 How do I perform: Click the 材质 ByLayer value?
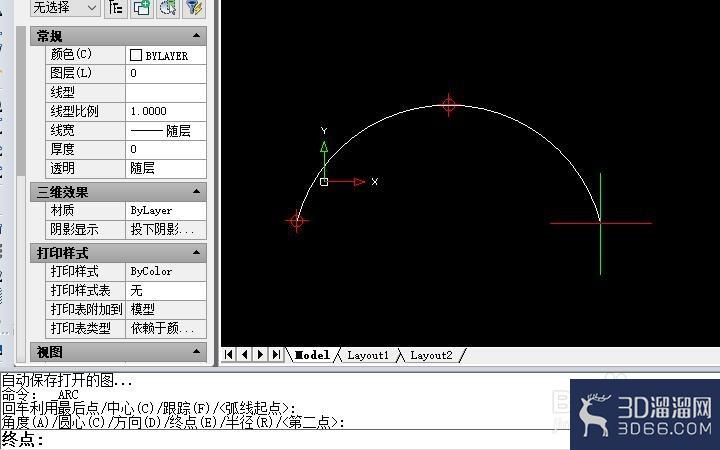click(x=166, y=210)
